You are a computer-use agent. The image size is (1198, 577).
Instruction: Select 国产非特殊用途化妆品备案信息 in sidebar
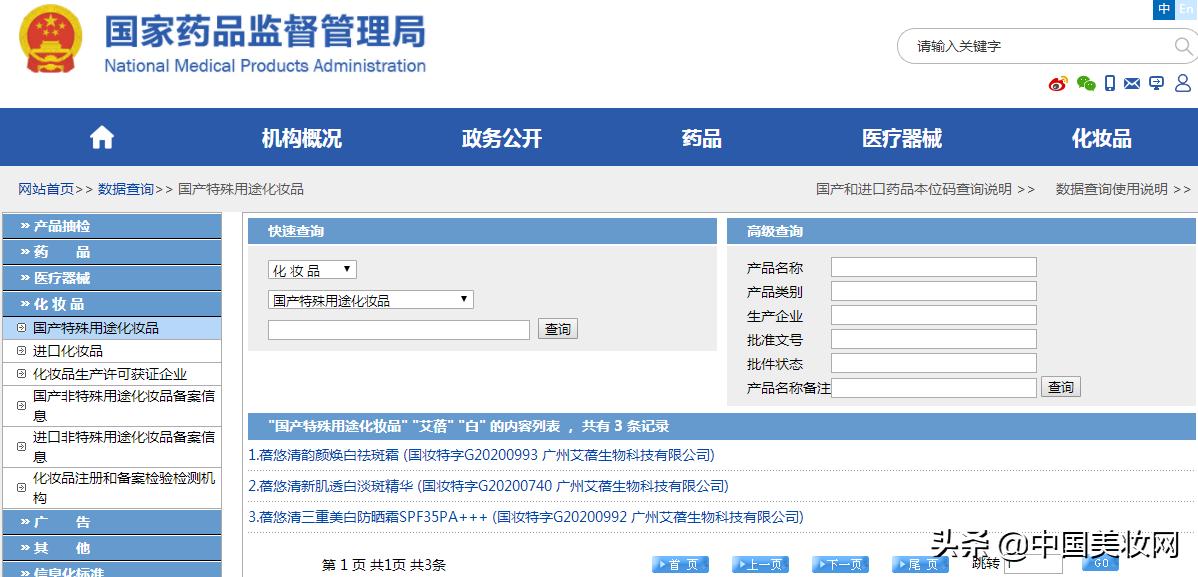click(124, 406)
